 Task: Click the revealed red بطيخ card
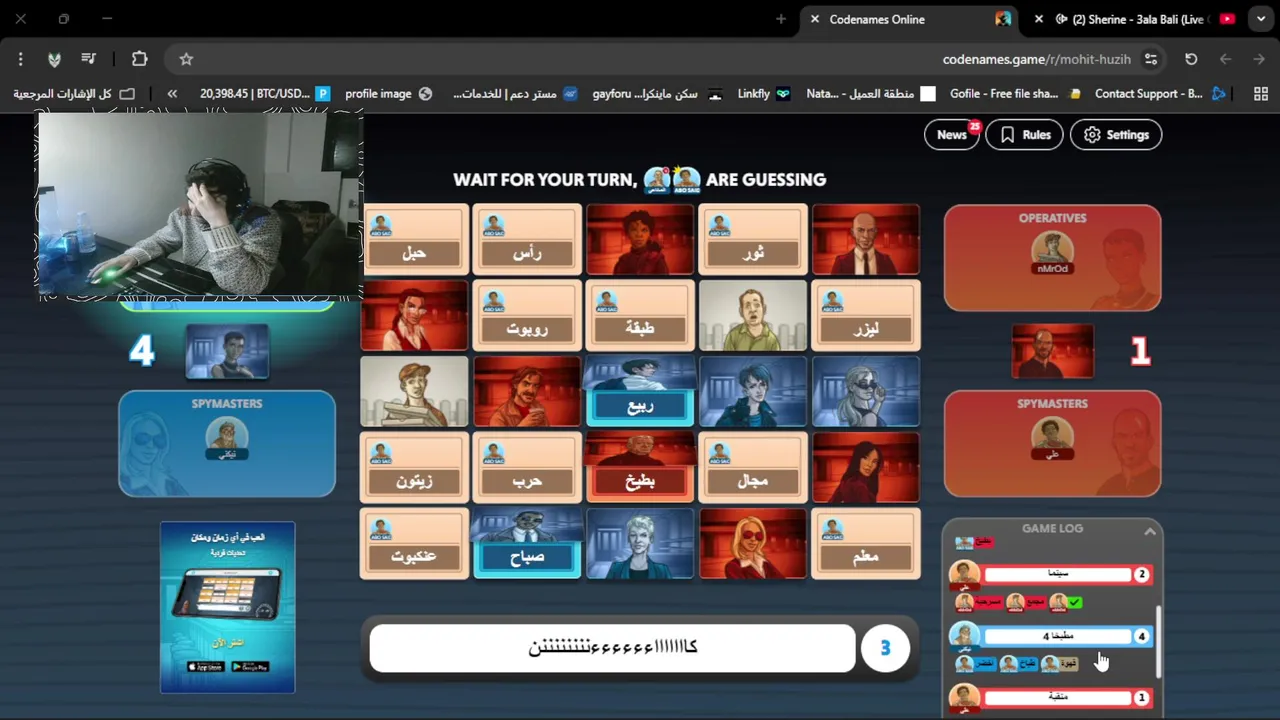(x=640, y=468)
